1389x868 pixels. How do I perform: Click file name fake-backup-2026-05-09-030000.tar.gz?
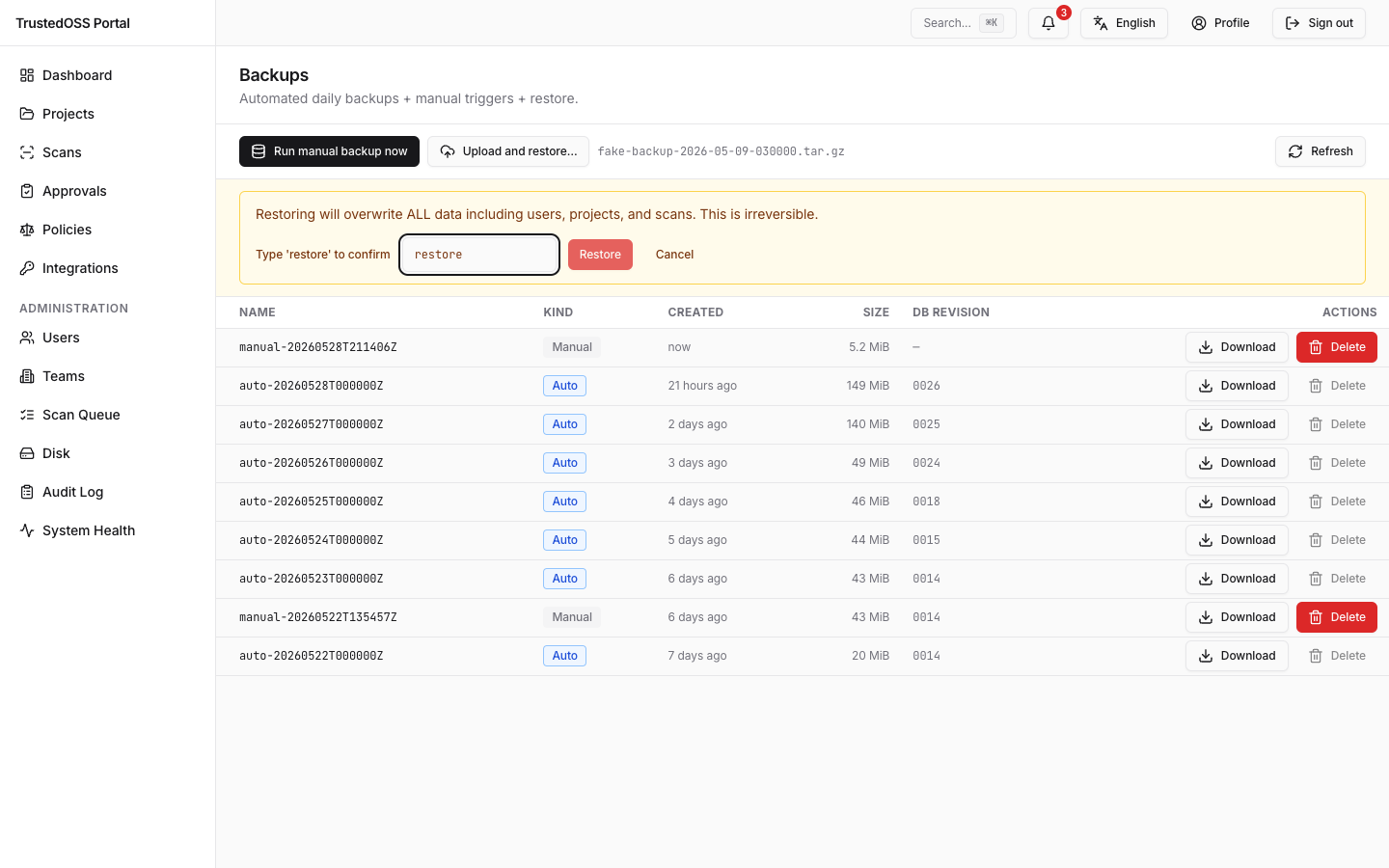click(x=722, y=151)
